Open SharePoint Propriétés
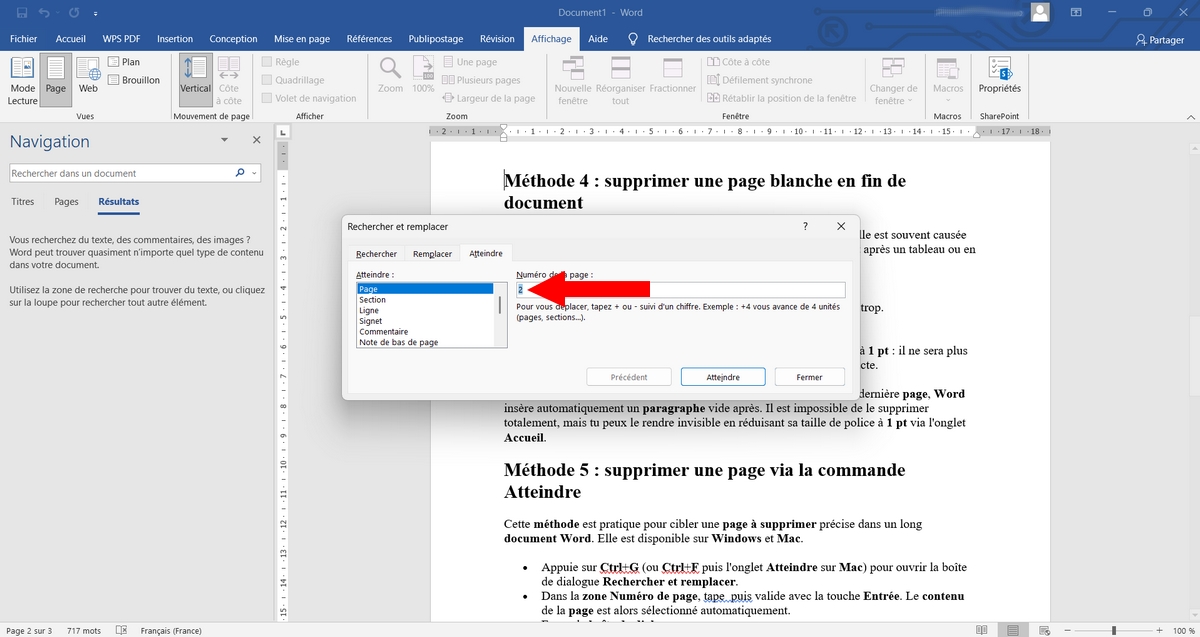Image resolution: width=1200 pixels, height=637 pixels. pos(999,76)
